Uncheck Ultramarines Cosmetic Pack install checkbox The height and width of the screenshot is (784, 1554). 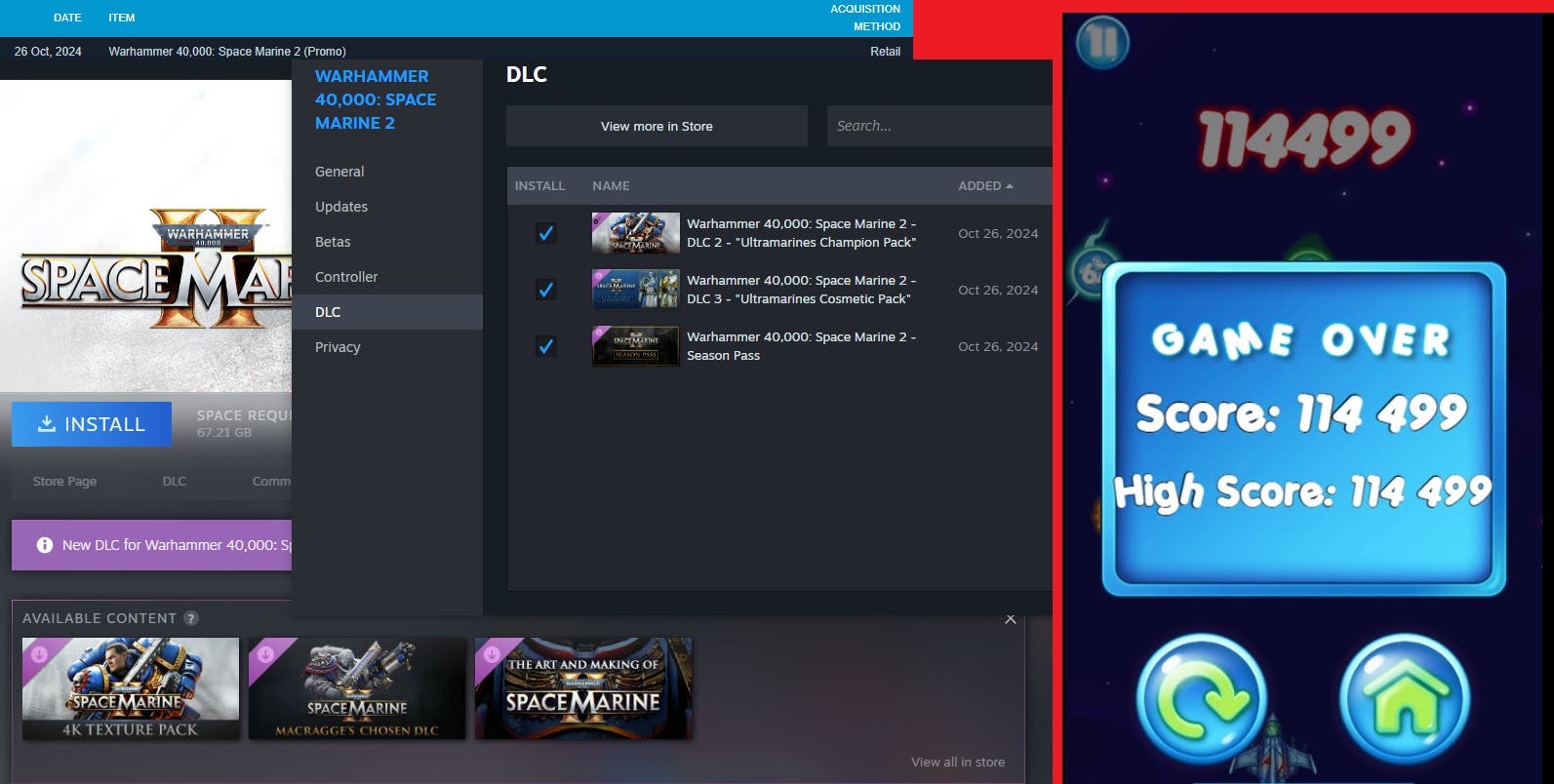click(x=546, y=290)
